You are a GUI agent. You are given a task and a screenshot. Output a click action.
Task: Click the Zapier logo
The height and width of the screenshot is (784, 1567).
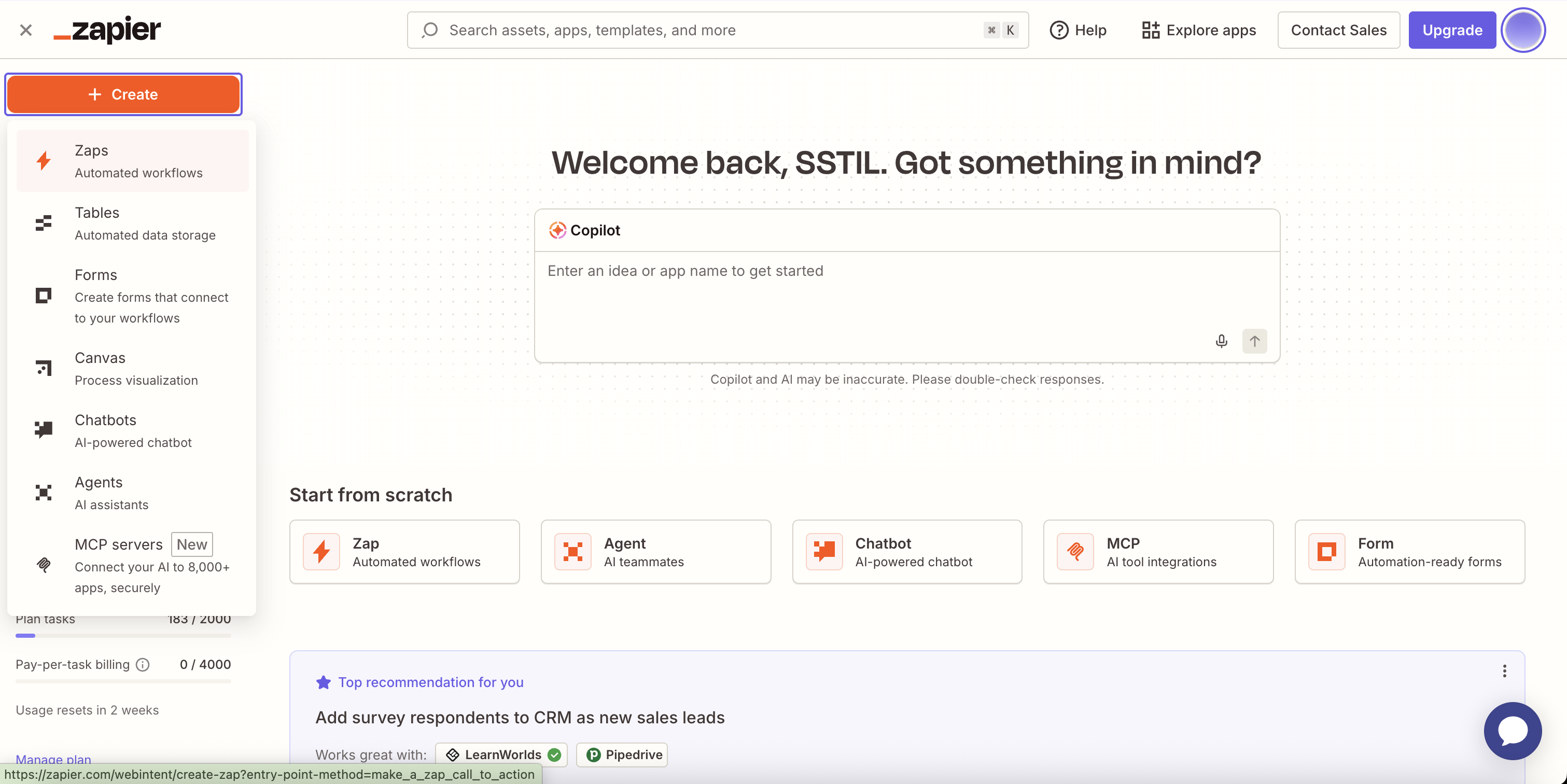107,30
